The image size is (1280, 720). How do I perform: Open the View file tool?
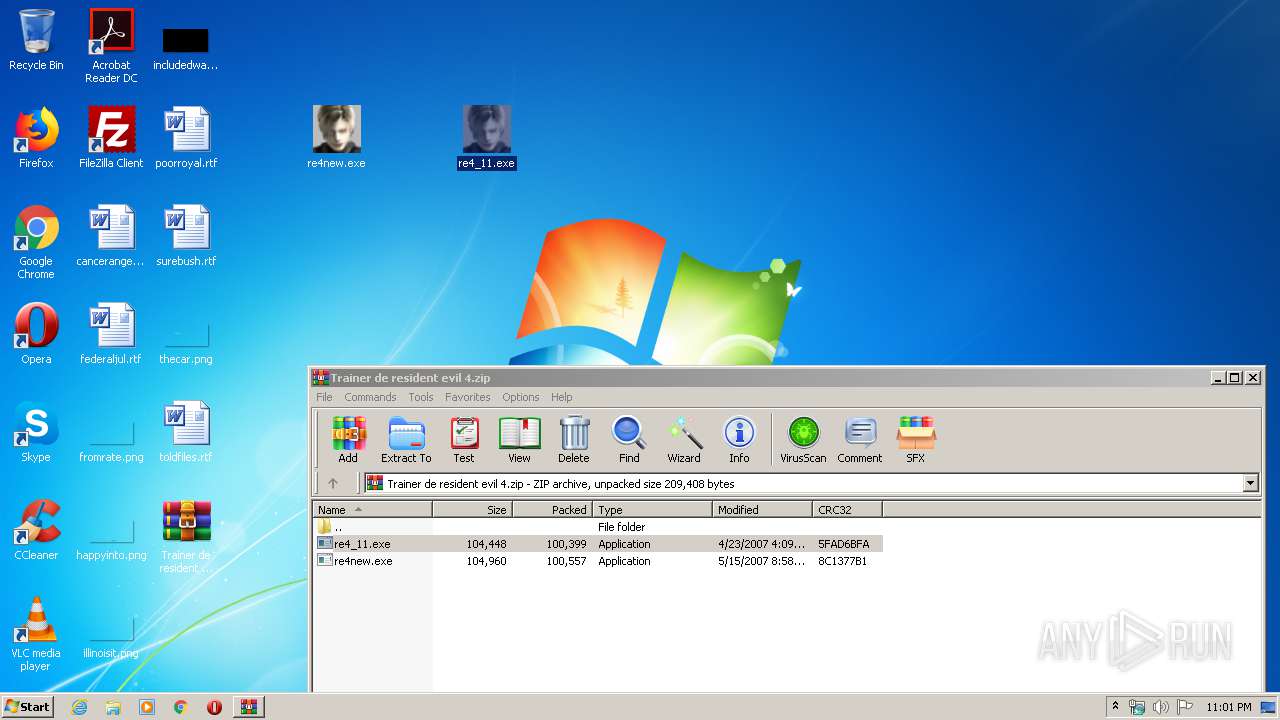(519, 440)
